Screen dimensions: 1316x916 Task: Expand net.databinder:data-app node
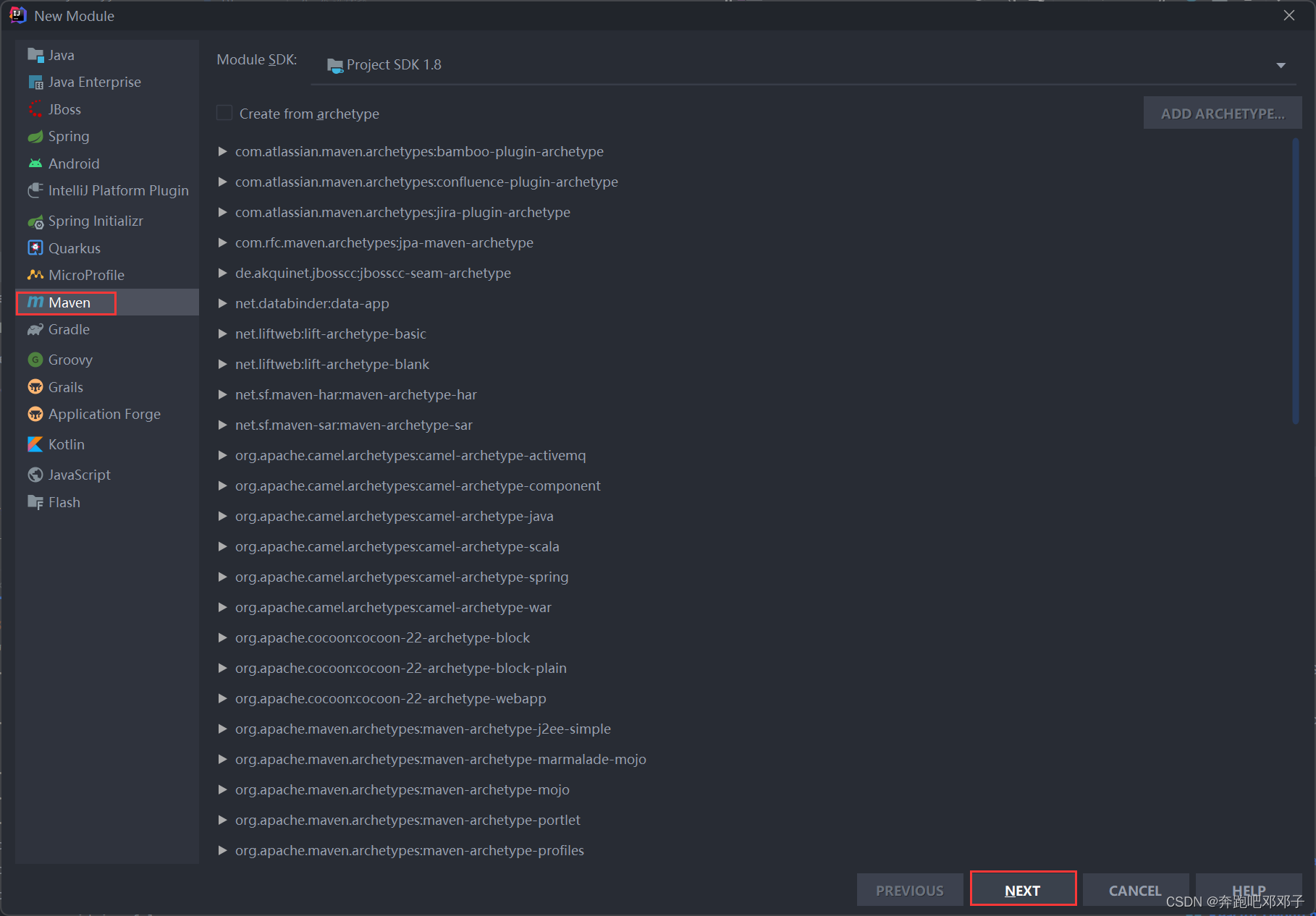point(223,303)
